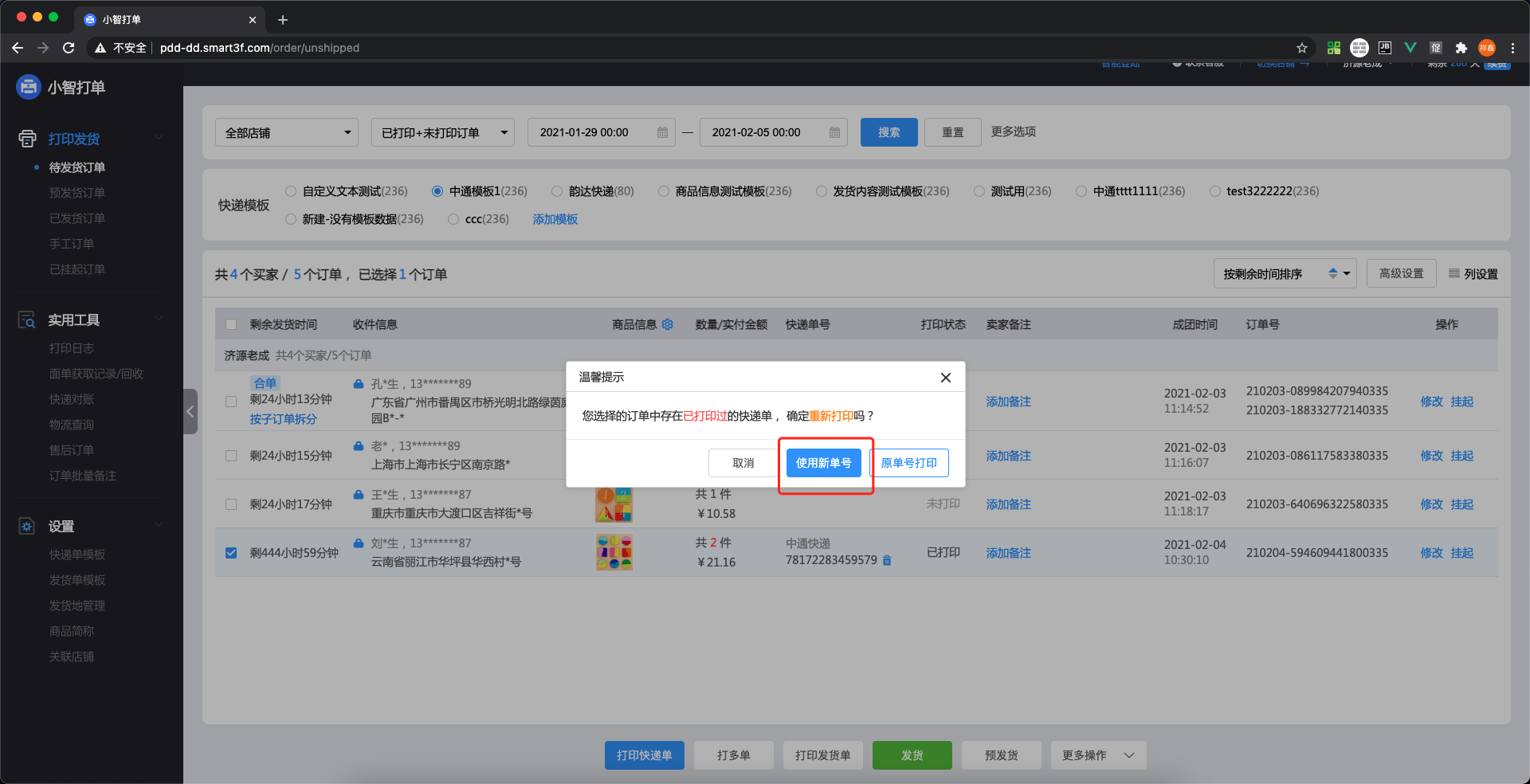Open a new browser tab with plus
The width and height of the screenshot is (1530, 784).
click(283, 20)
